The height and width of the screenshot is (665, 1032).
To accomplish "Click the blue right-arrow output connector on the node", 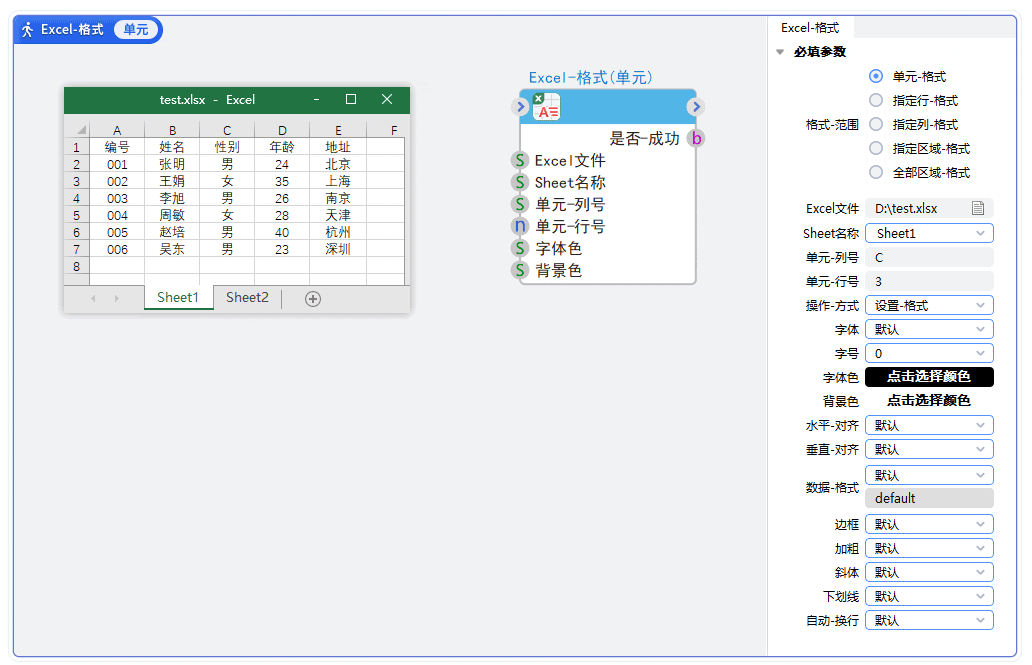I will [696, 106].
